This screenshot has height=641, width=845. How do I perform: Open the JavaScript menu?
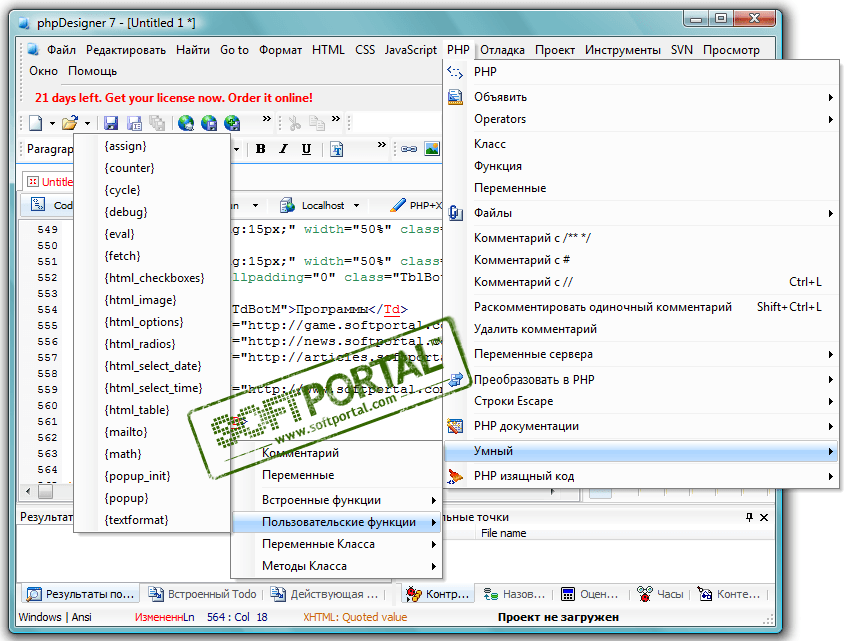(x=411, y=50)
